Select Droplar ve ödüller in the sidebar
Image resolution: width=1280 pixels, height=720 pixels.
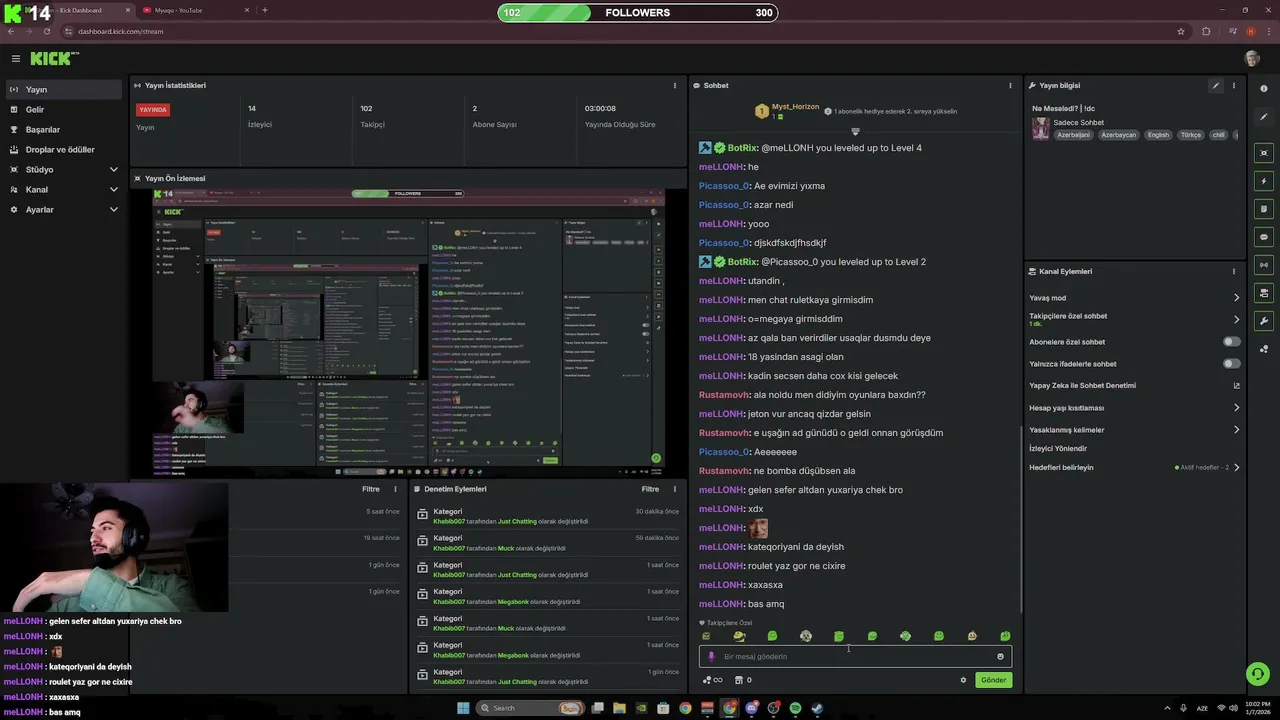pyautogui.click(x=65, y=149)
